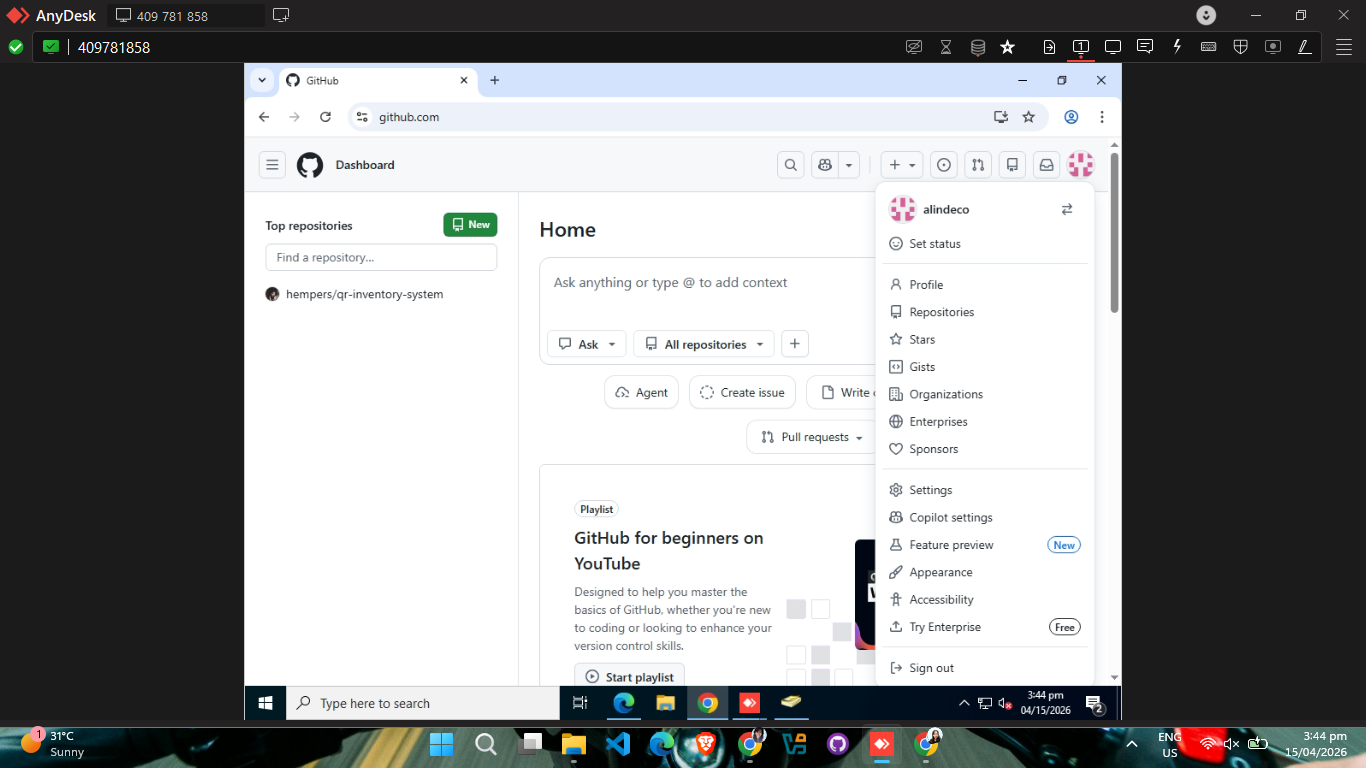Viewport: 1366px width, 768px height.
Task: Click the GitHub Octocat logo
Action: click(310, 165)
